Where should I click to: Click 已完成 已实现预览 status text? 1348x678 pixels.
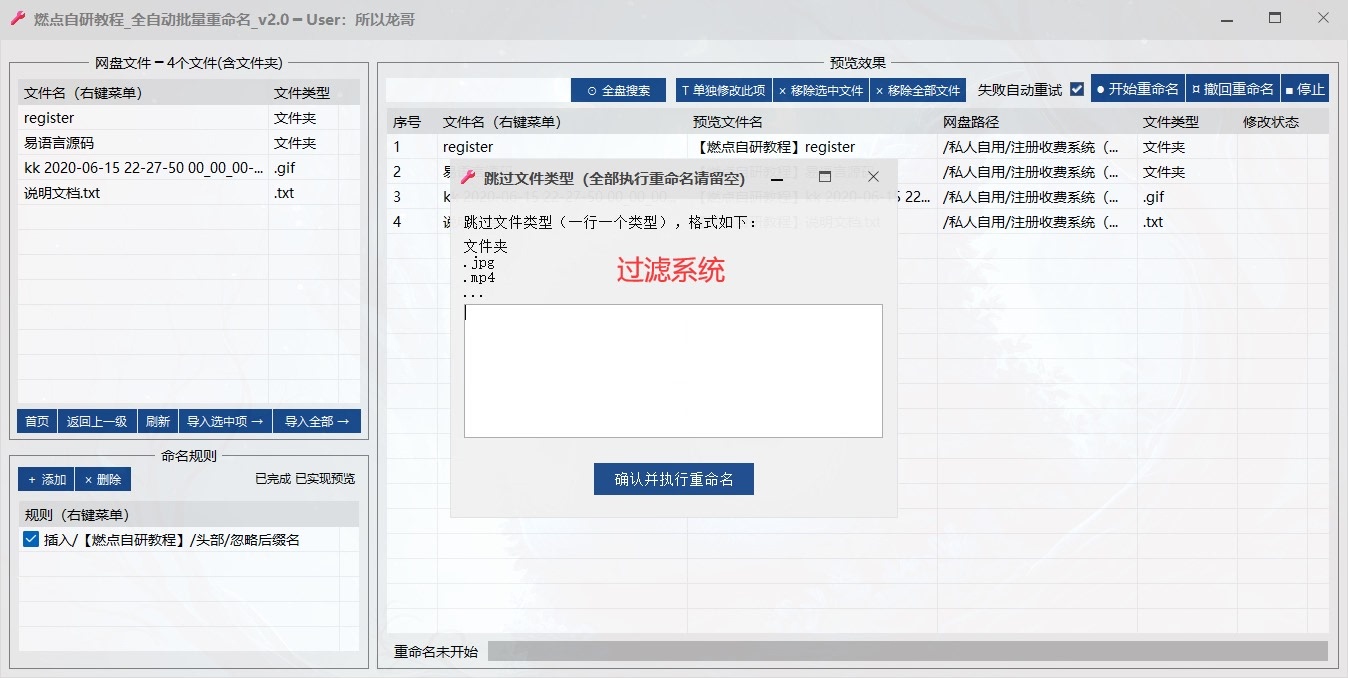305,479
